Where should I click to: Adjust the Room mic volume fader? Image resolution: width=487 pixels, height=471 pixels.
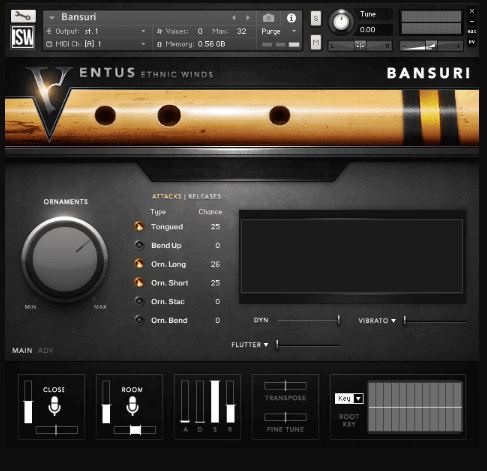pos(106,402)
